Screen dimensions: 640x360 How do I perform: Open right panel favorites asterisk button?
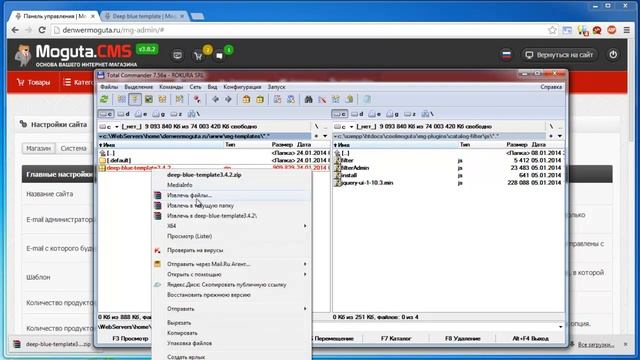(551, 136)
